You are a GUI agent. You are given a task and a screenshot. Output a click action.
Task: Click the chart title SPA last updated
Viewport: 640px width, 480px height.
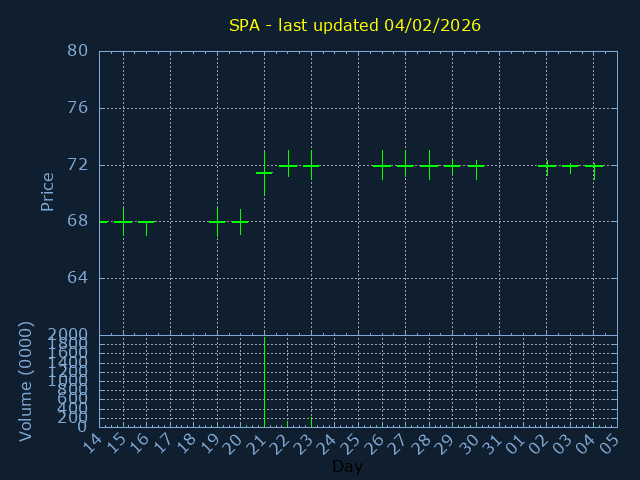354,26
